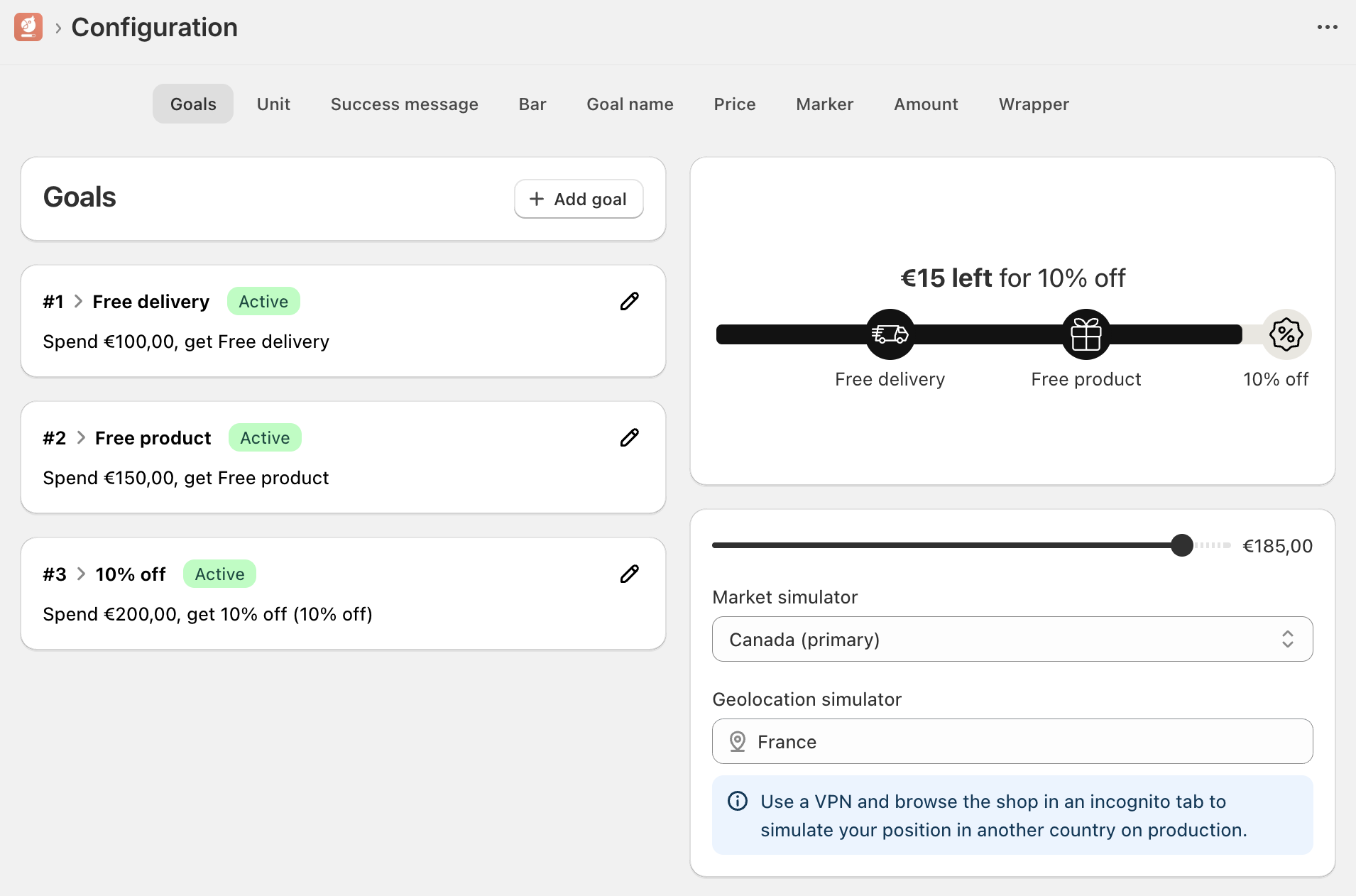Open the Goal name tab
Image resolution: width=1356 pixels, height=896 pixels.
click(630, 104)
